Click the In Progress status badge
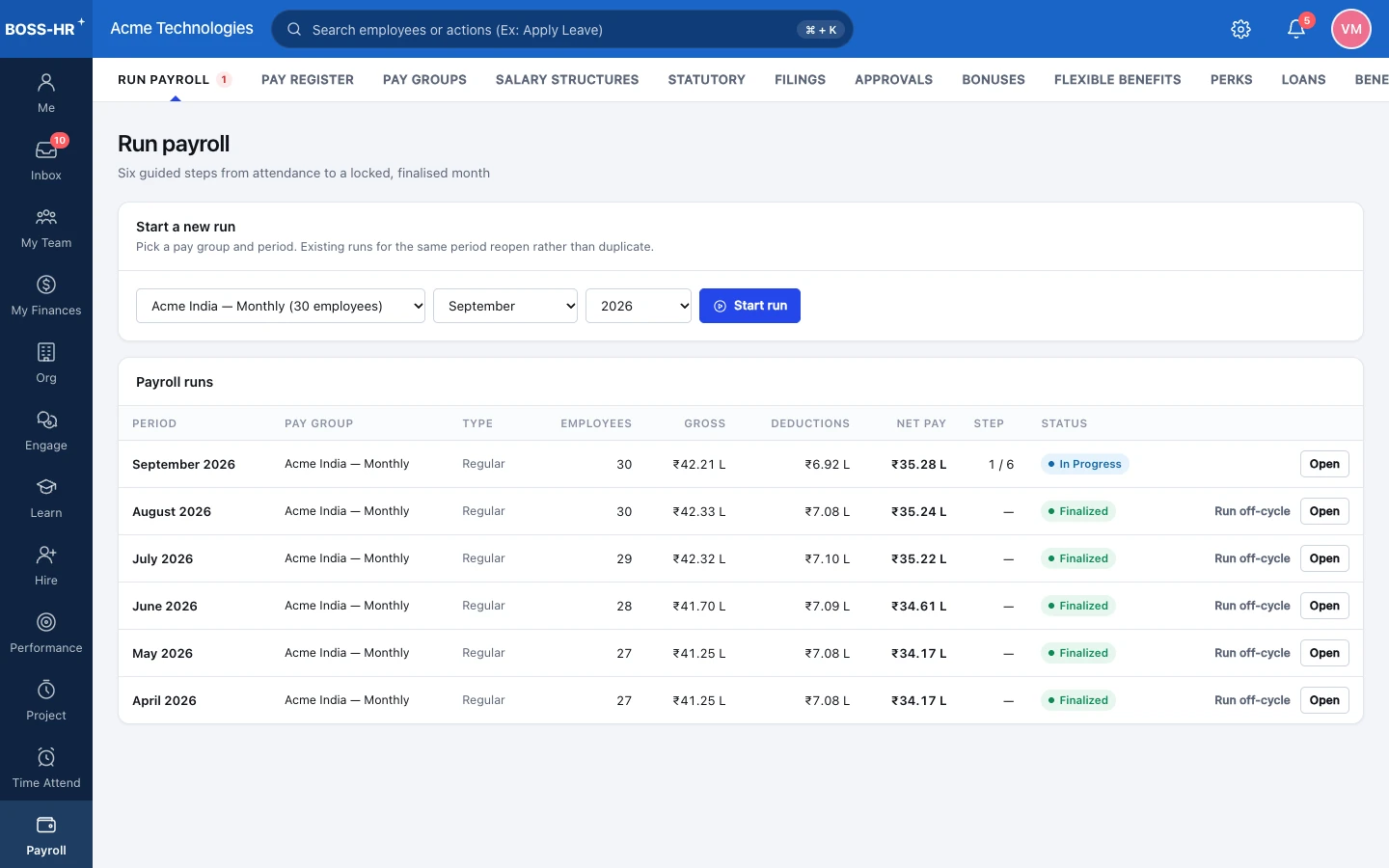This screenshot has width=1389, height=868. [x=1085, y=464]
